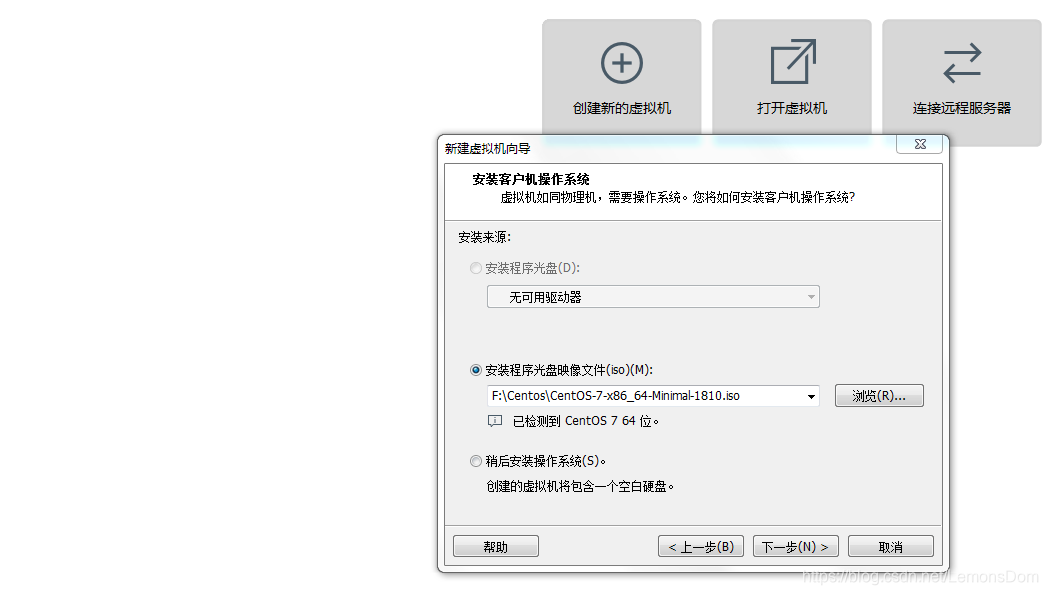Select the 安装程序光盘映像文件(iso) radio option
This screenshot has height=595, width=1048.
coord(476,370)
